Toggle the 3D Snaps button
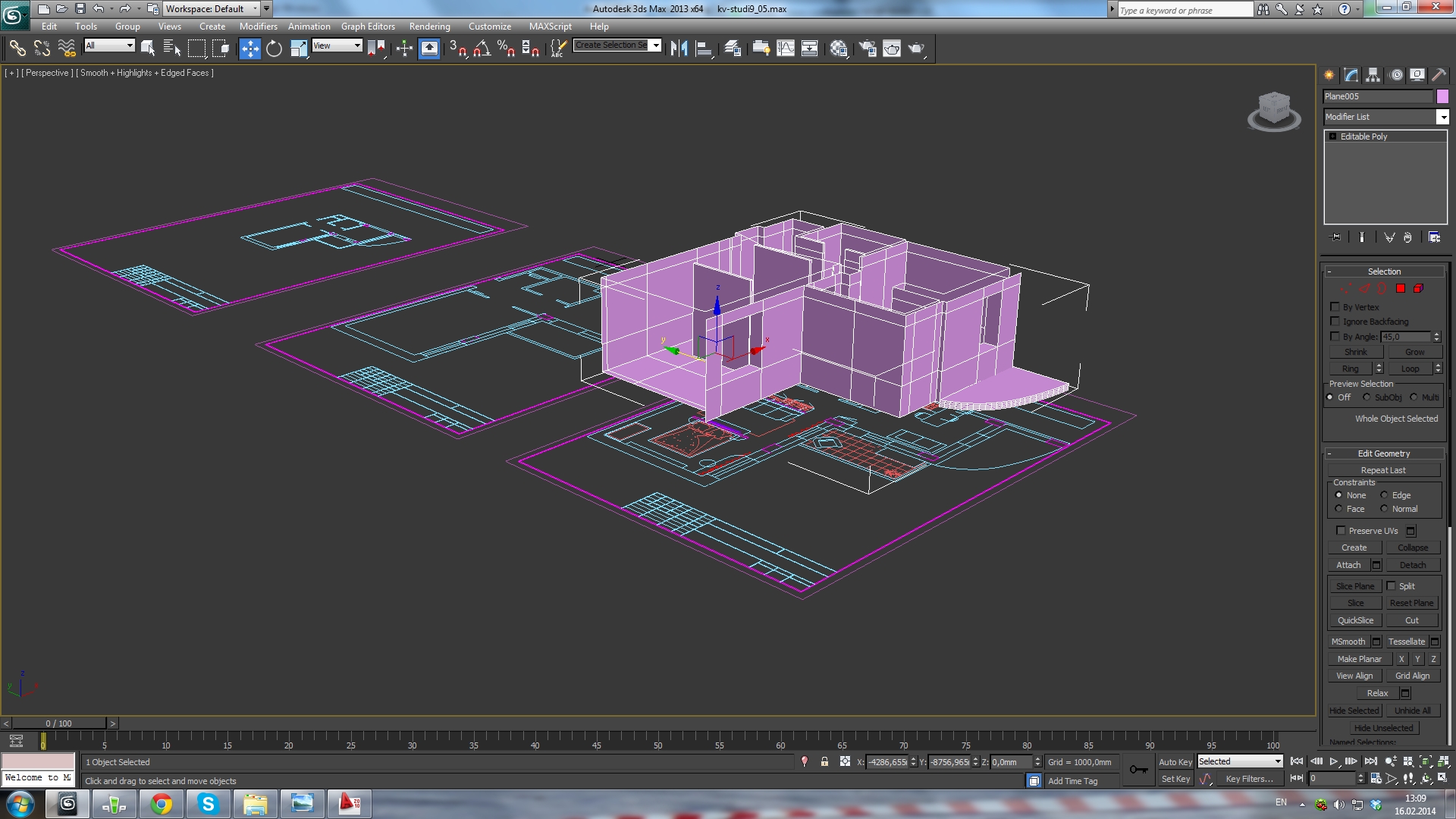 (457, 49)
